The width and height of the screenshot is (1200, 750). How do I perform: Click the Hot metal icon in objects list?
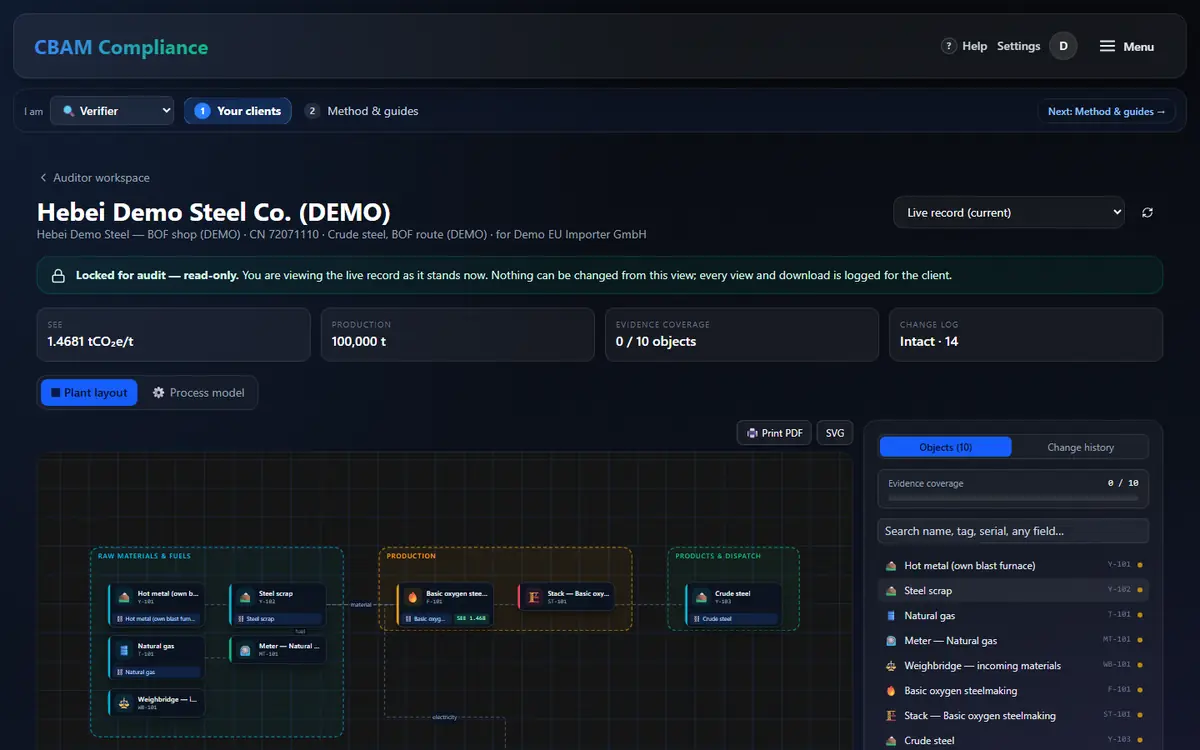pyautogui.click(x=891, y=566)
